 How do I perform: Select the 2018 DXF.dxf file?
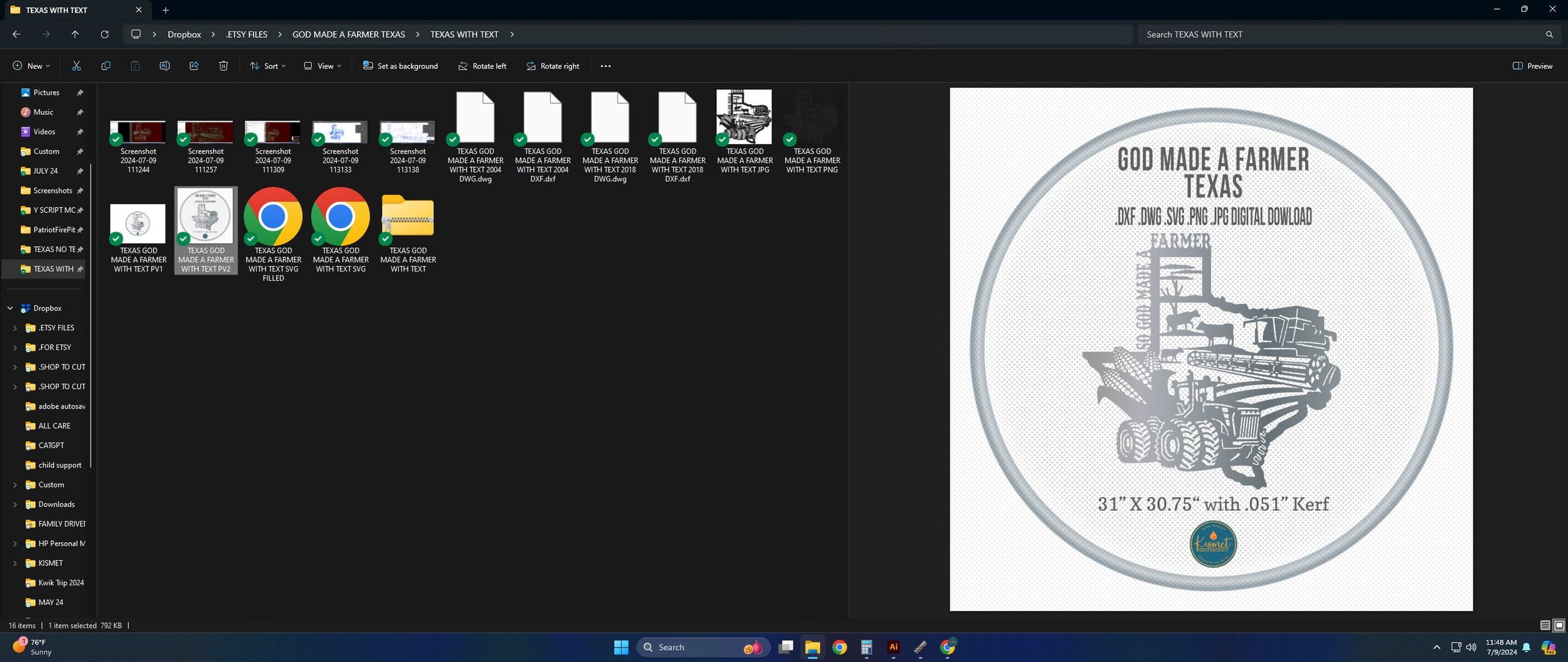pos(677,137)
